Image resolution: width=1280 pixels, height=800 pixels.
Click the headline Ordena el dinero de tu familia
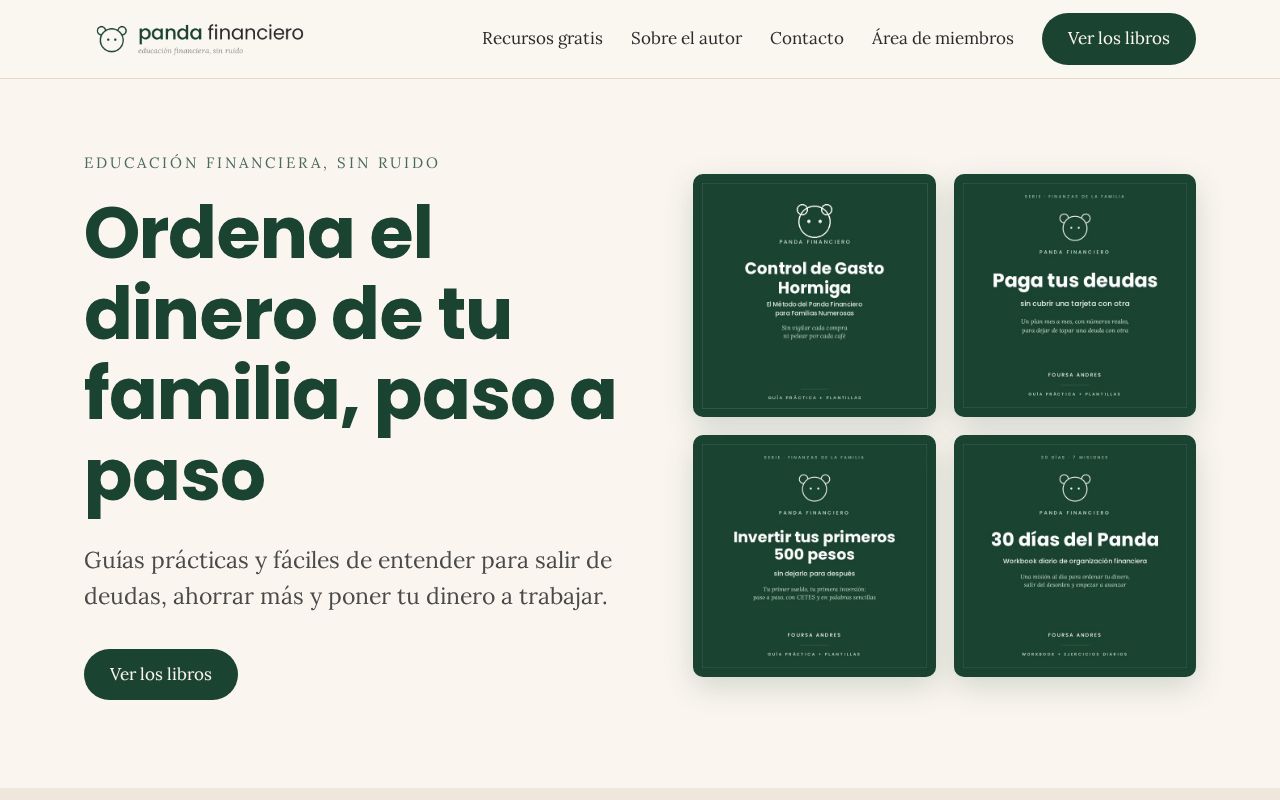click(350, 353)
